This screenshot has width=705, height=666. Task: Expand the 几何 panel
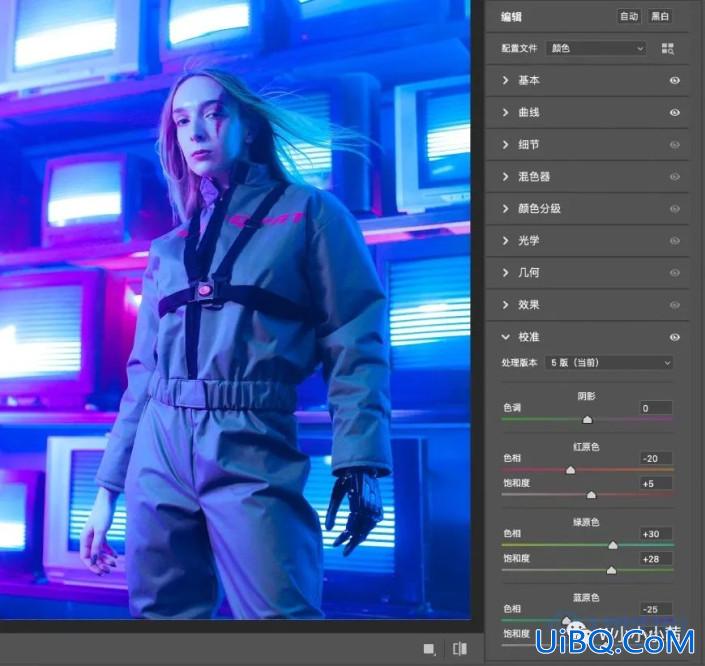click(505, 273)
